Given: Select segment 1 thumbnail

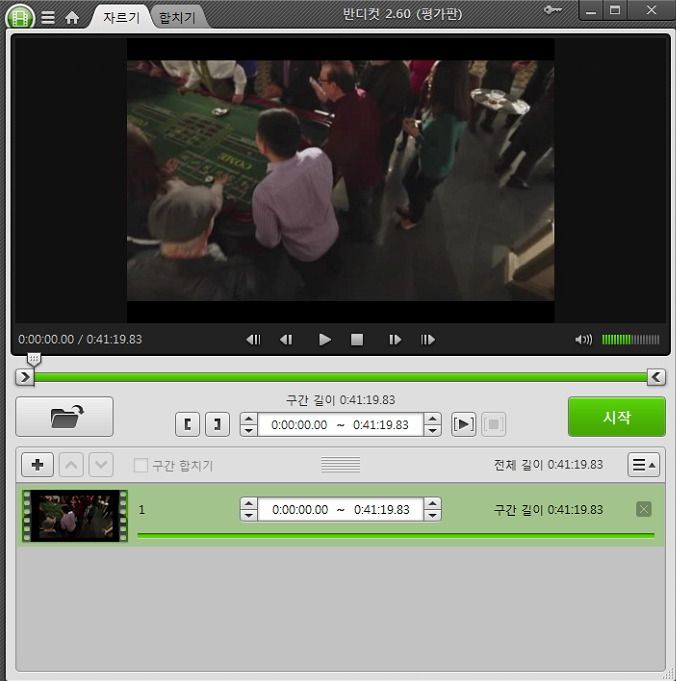Looking at the screenshot, I should pos(75,516).
